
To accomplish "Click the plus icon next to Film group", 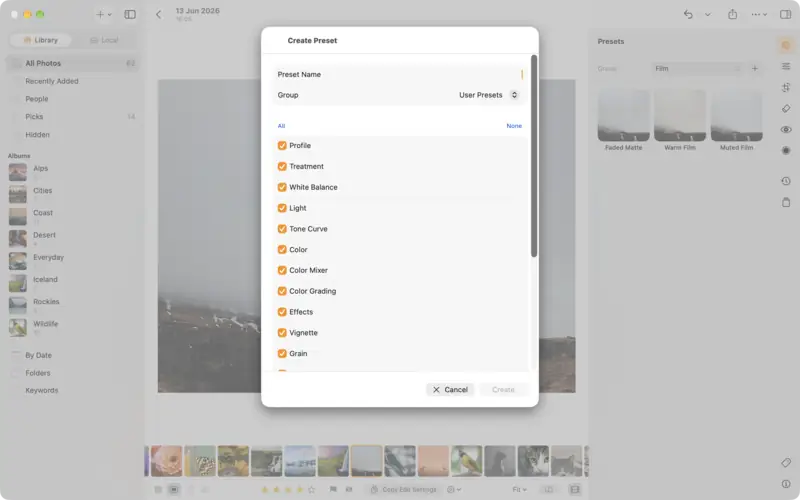I will tap(755, 68).
